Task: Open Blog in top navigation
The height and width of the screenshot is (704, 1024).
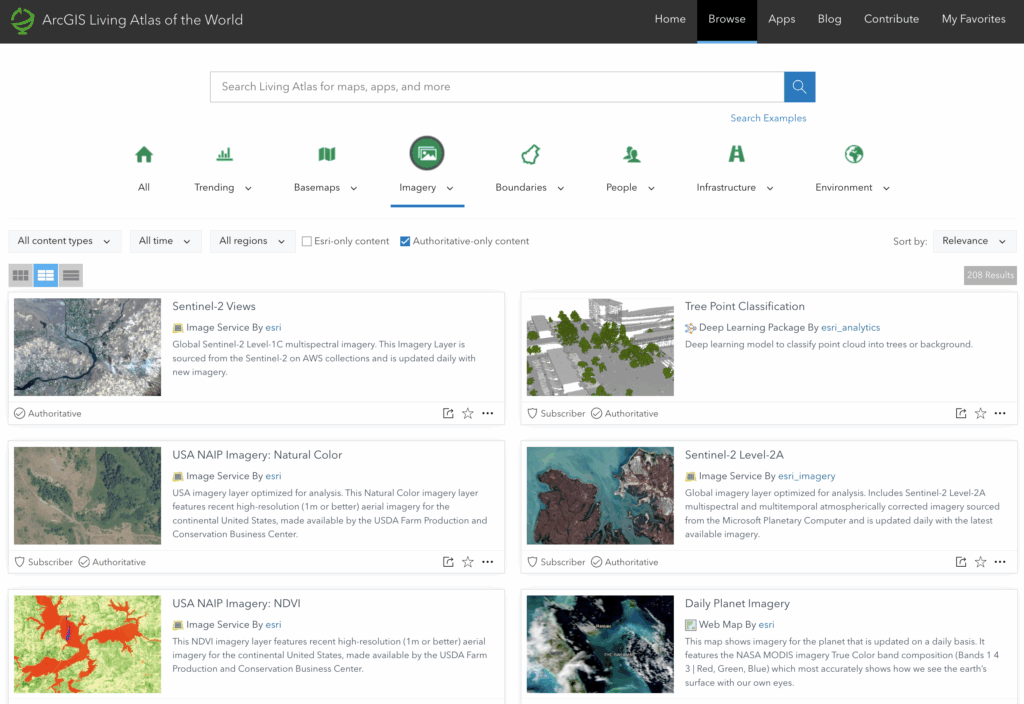Action: [x=829, y=20]
